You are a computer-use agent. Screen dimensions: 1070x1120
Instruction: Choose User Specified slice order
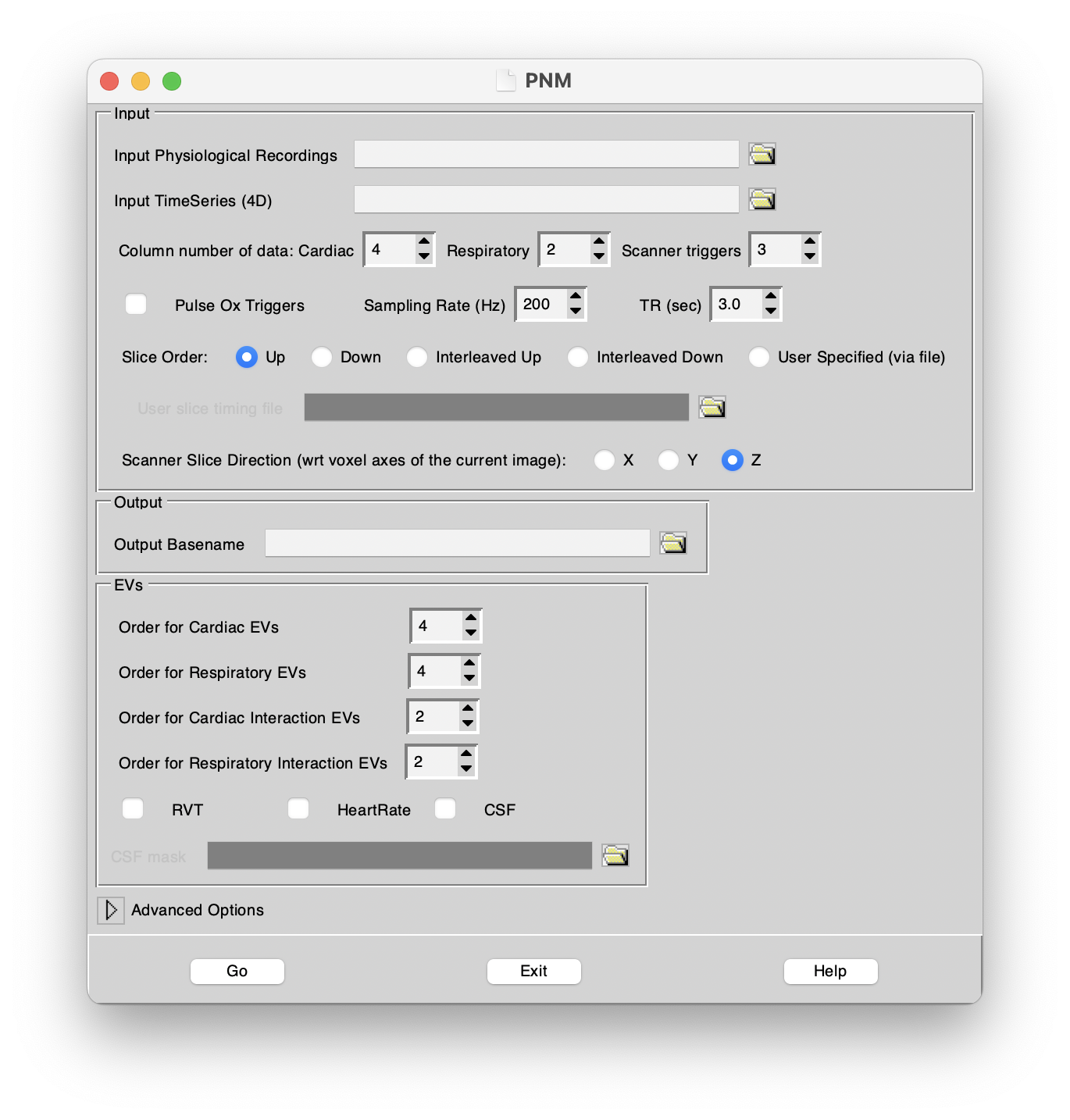coord(758,357)
